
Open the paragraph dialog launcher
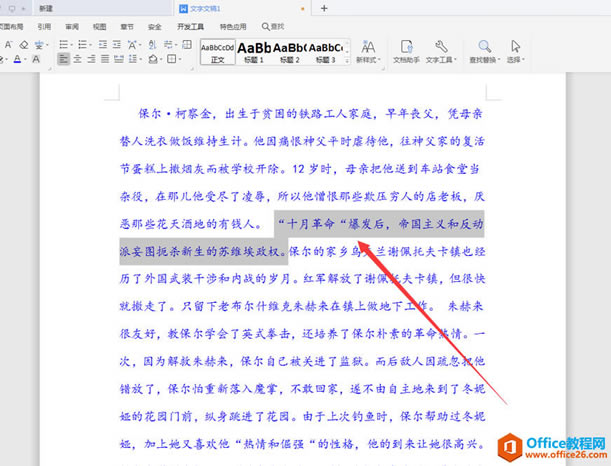[x=192, y=69]
